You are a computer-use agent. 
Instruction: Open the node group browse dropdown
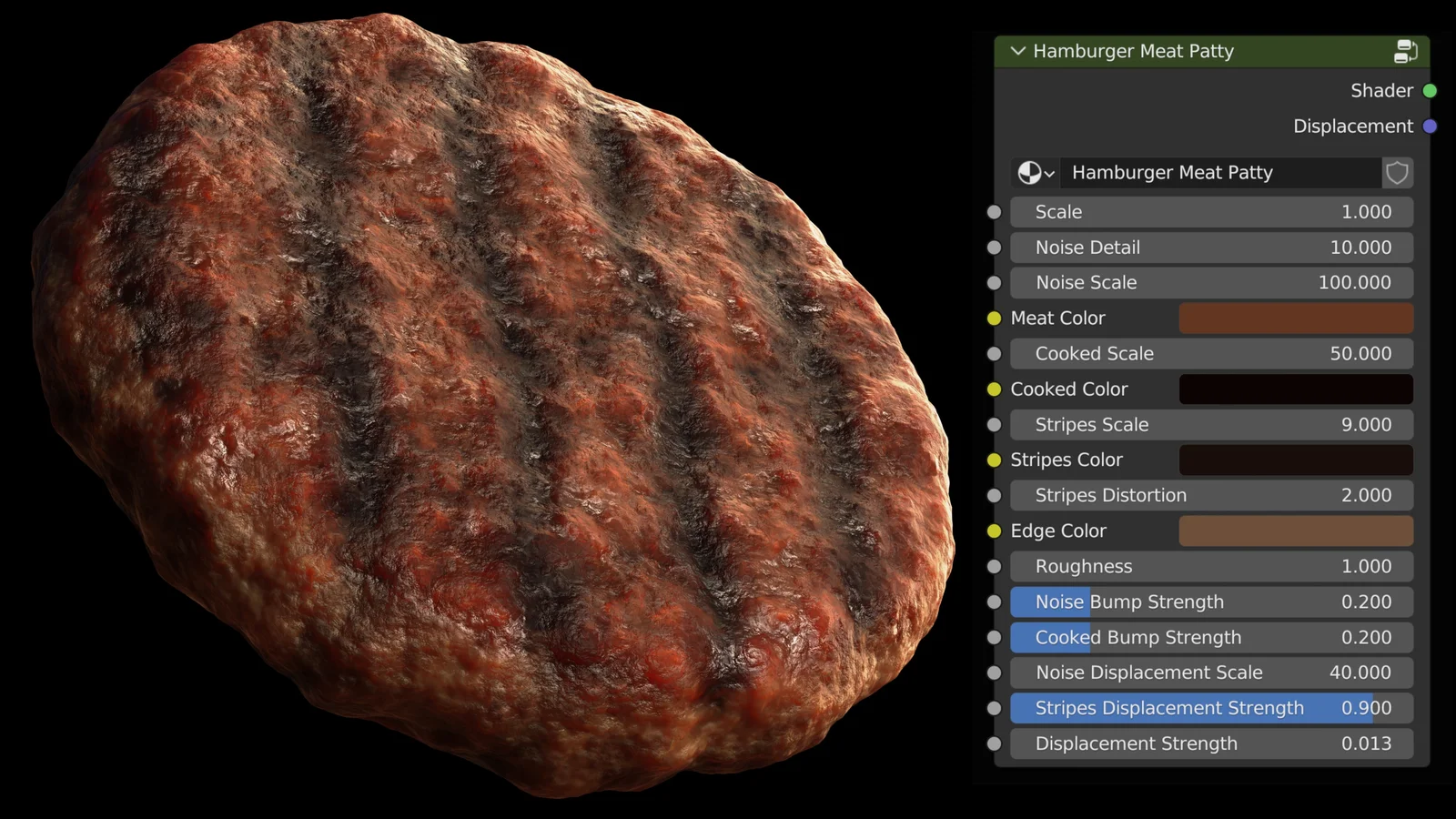click(1036, 173)
